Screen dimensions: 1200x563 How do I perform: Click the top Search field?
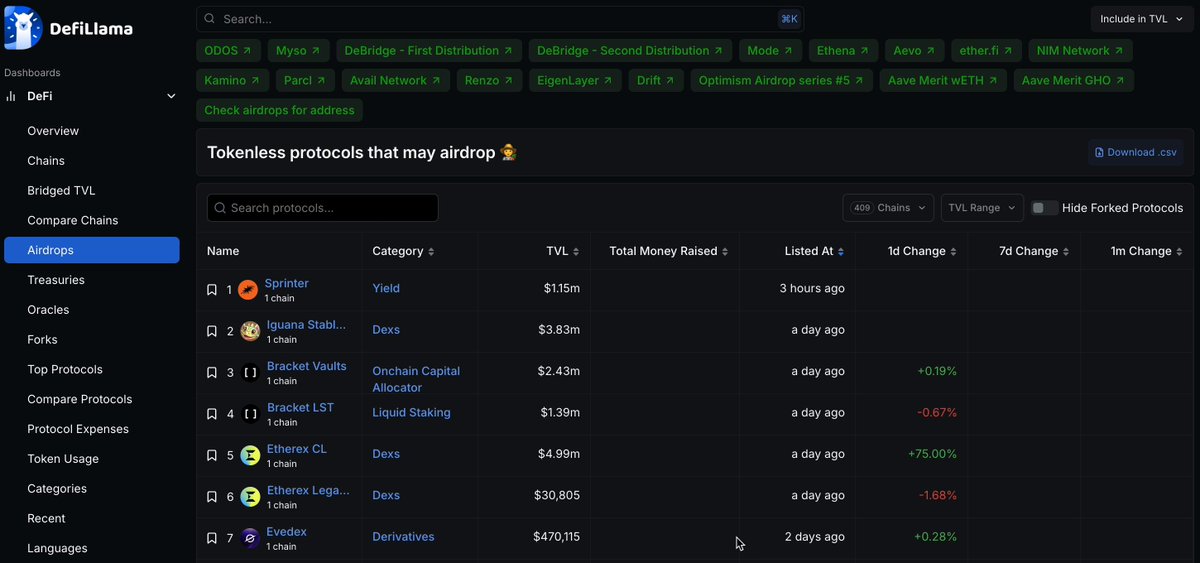coord(500,19)
